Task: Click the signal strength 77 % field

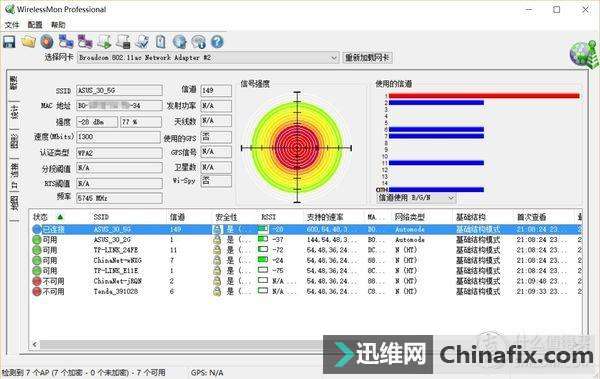Action: pyautogui.click(x=141, y=122)
